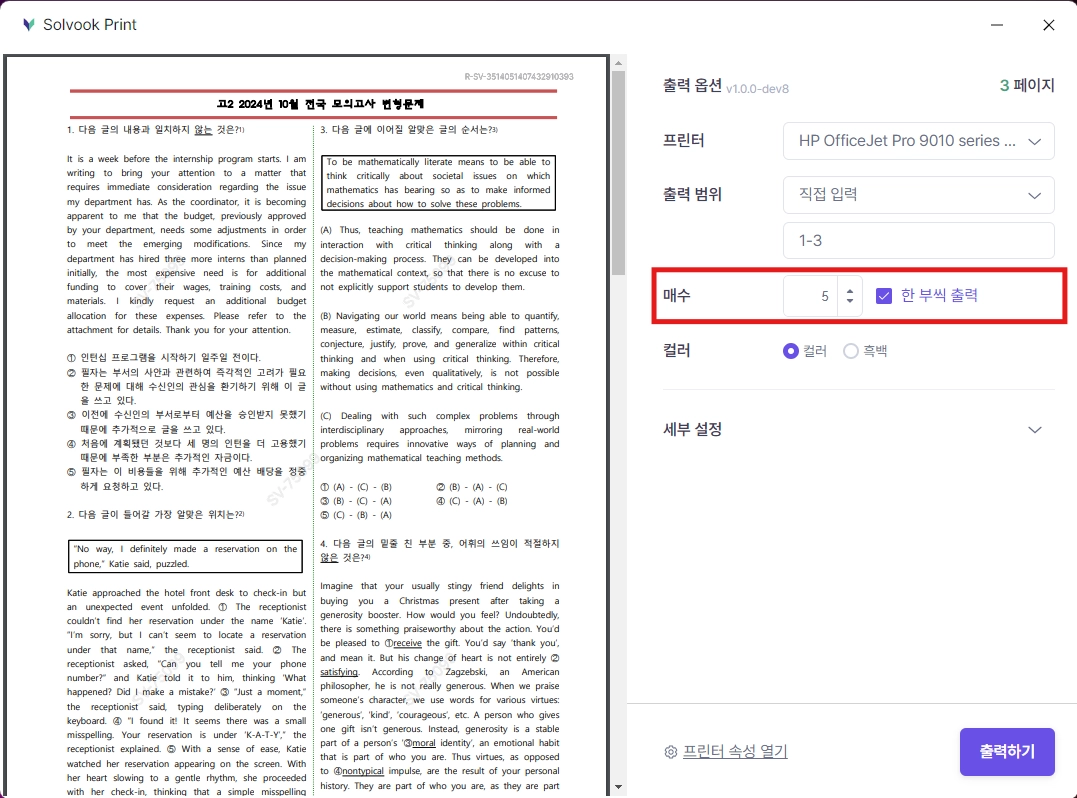Image resolution: width=1077 pixels, height=798 pixels.
Task: Increase copies with the stepper up arrow
Action: point(850,290)
